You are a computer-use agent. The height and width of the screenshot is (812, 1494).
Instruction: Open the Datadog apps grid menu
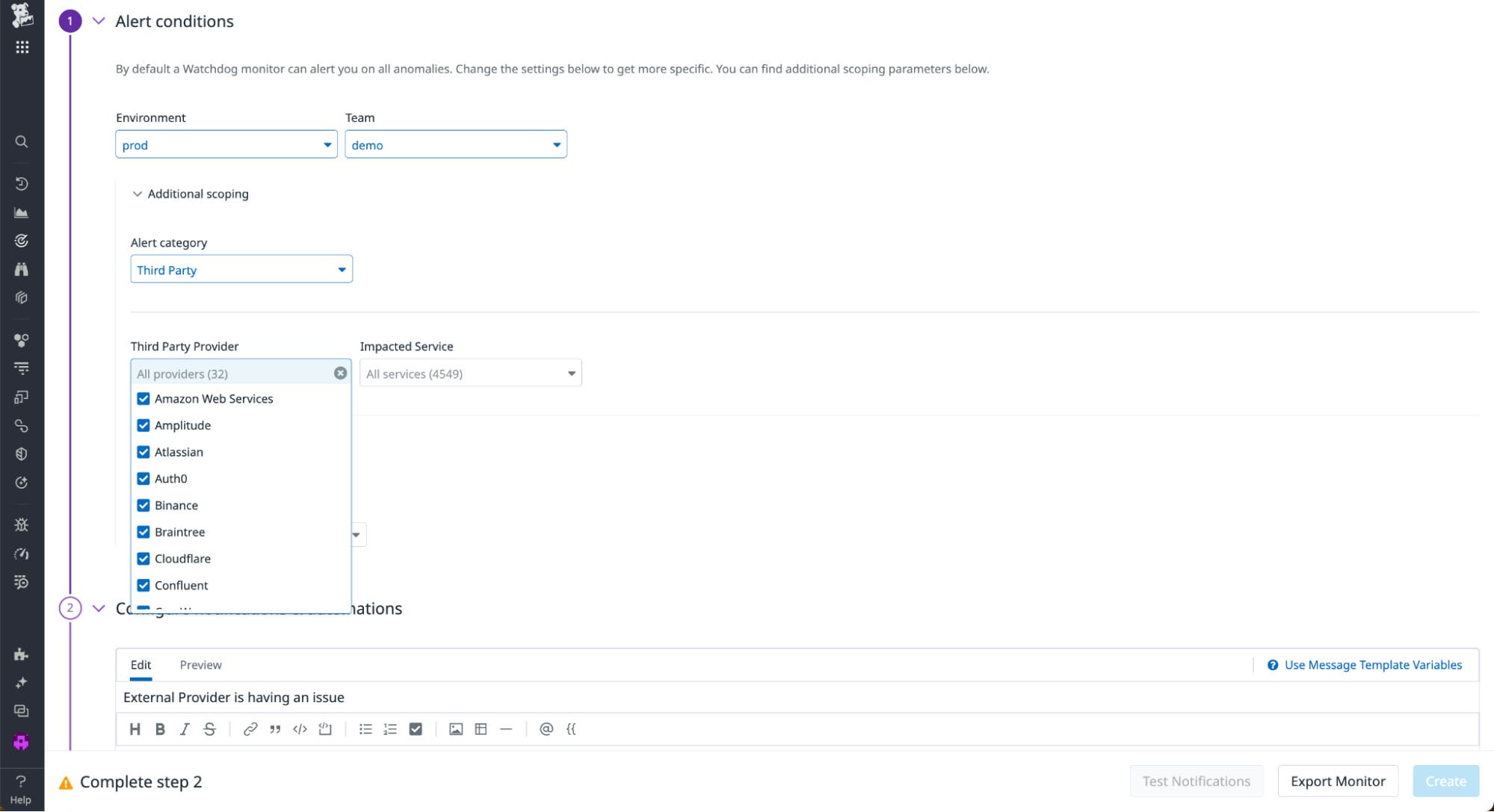pos(22,46)
